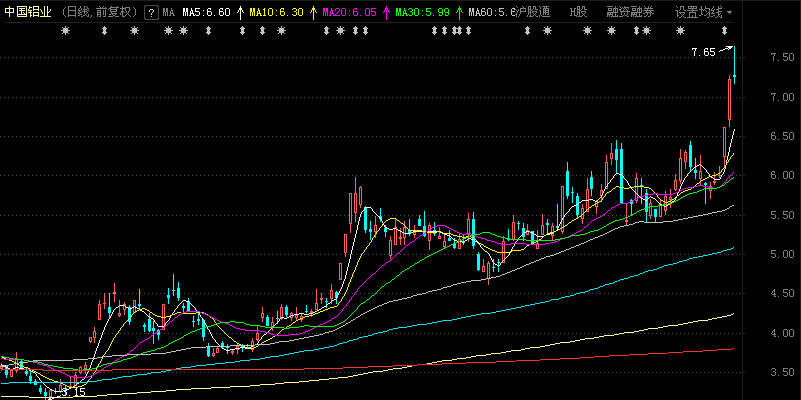The width and height of the screenshot is (801, 400).
Task: Click the 7.00 price axis label
Action: (782, 97)
